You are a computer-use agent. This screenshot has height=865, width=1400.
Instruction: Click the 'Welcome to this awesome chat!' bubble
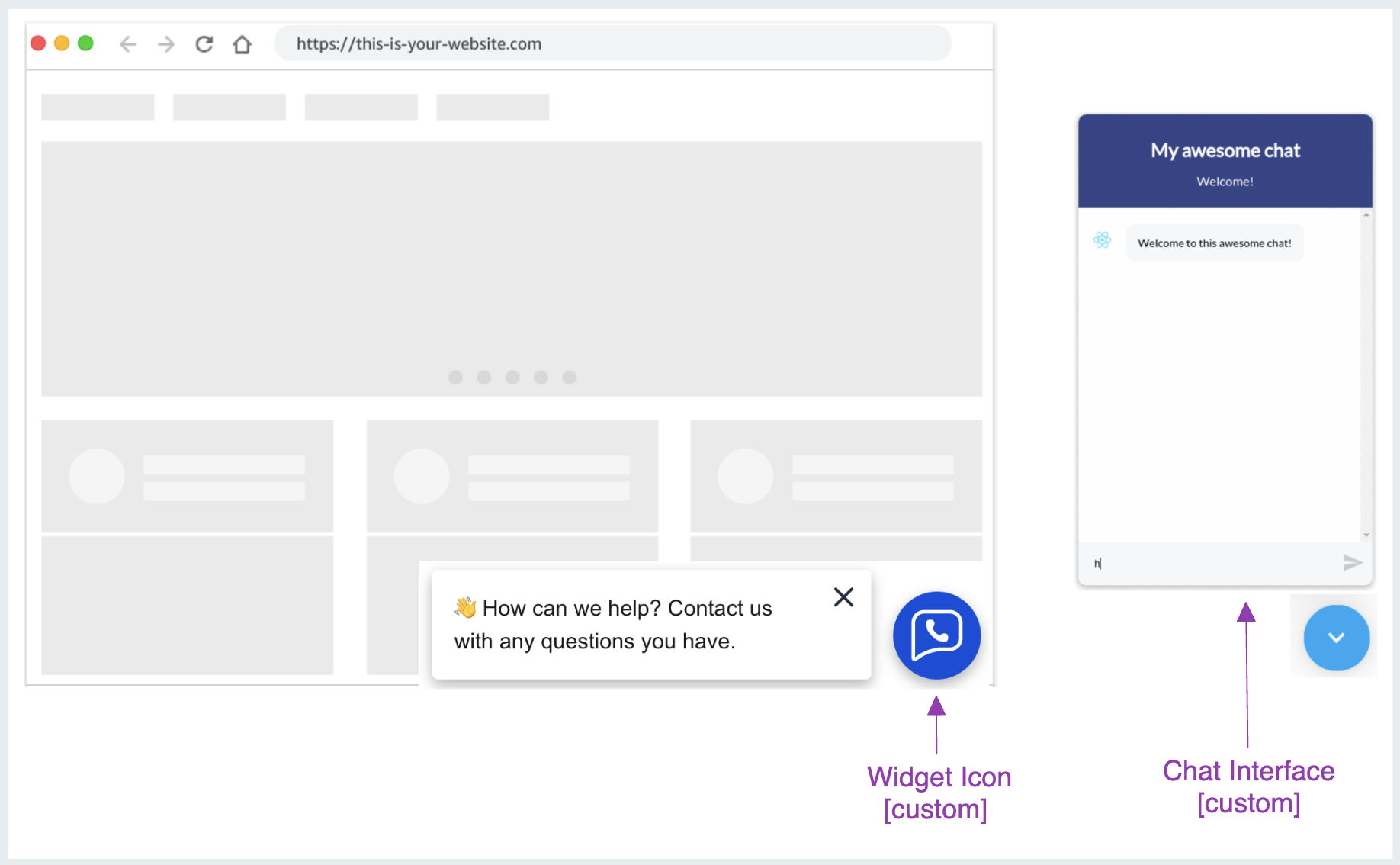tap(1215, 243)
